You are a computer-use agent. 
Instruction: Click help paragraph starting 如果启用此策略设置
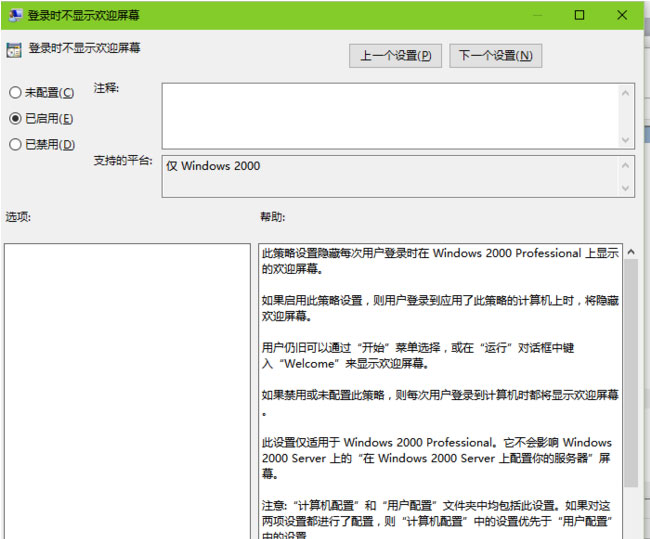(x=440, y=308)
